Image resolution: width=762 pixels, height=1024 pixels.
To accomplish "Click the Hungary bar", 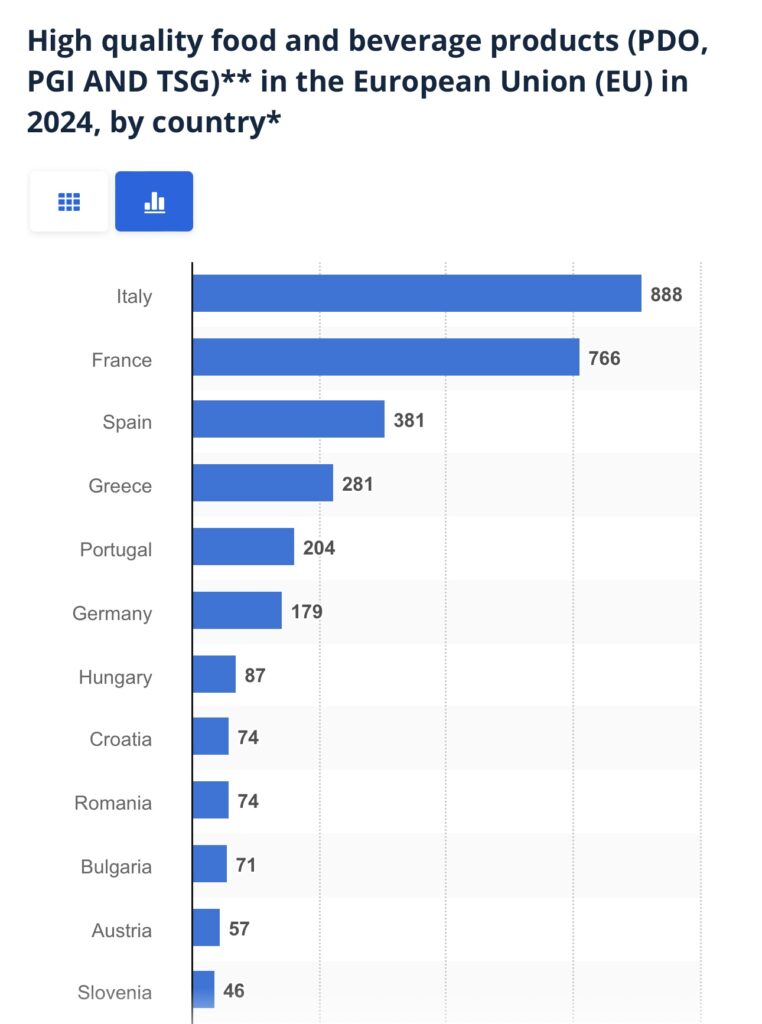I will click(x=214, y=675).
